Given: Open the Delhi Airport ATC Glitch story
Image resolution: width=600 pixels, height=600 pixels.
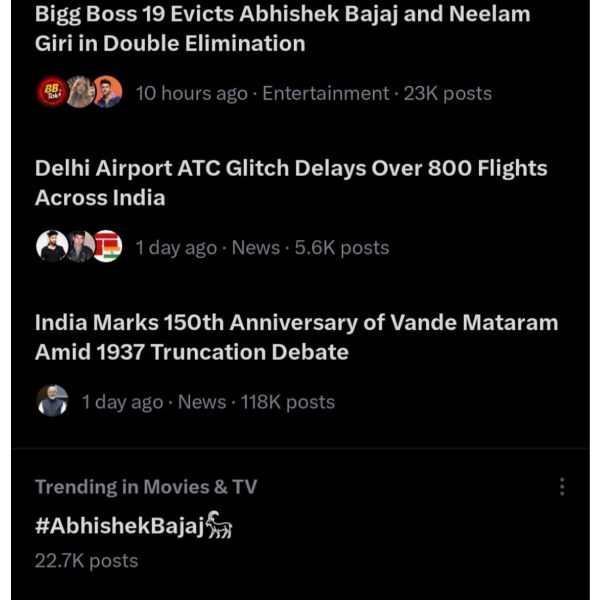Looking at the screenshot, I should pyautogui.click(x=291, y=183).
